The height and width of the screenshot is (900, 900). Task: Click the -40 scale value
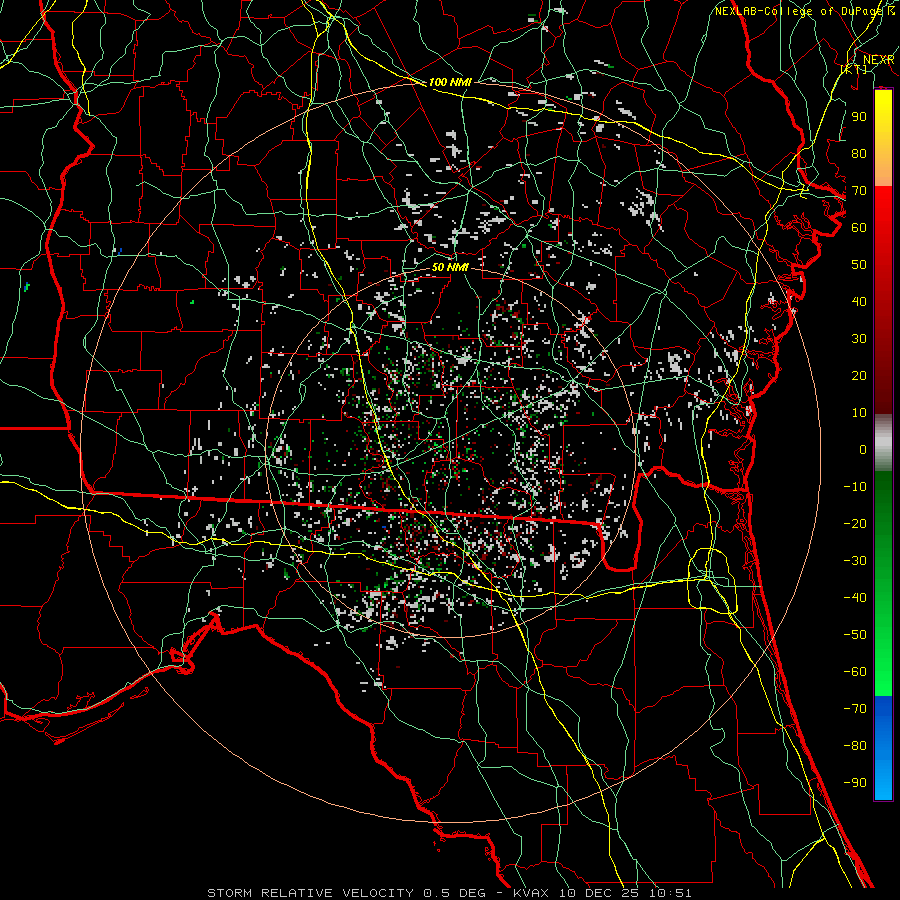[855, 598]
